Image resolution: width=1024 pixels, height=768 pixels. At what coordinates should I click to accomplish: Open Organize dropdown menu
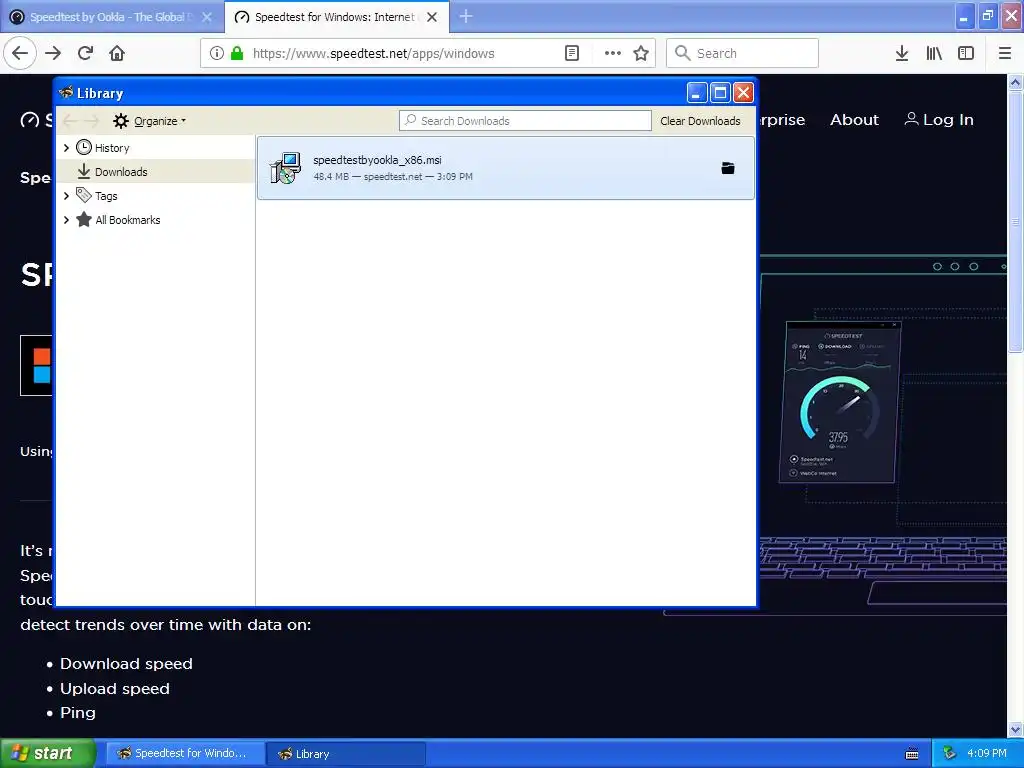pyautogui.click(x=150, y=121)
